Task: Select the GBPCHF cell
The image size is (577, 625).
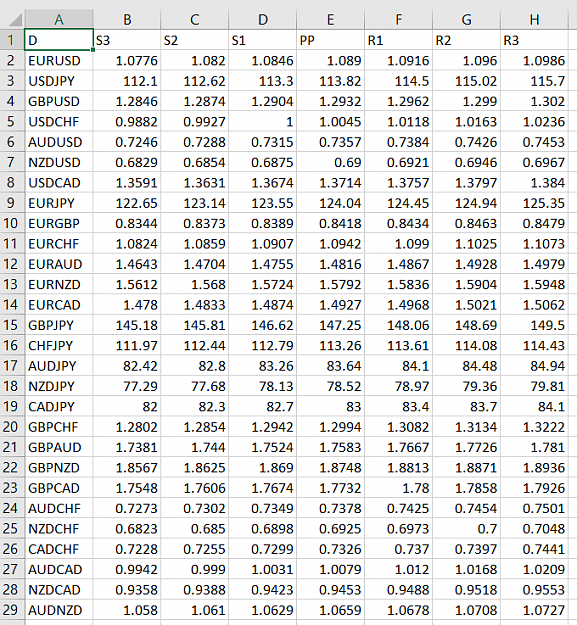Action: click(x=59, y=426)
